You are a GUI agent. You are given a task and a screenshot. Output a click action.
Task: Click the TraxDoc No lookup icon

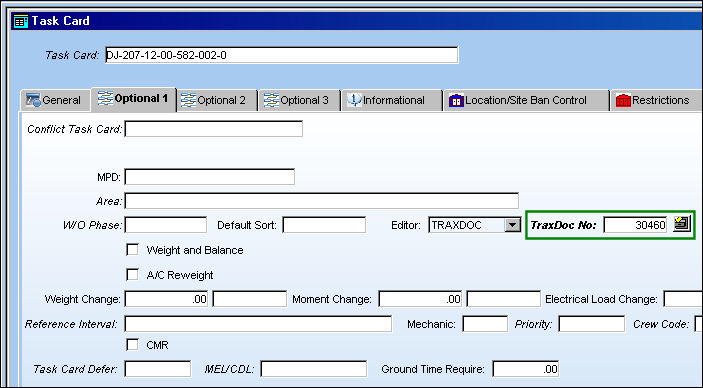tap(682, 224)
